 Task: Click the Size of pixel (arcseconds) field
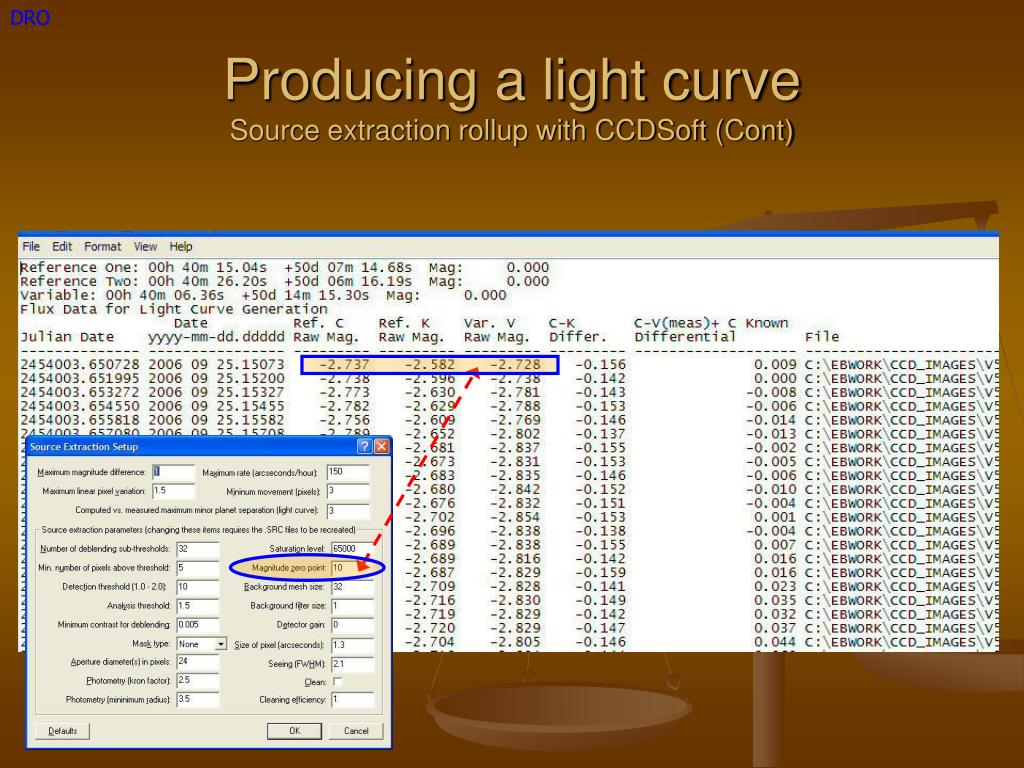tap(353, 645)
